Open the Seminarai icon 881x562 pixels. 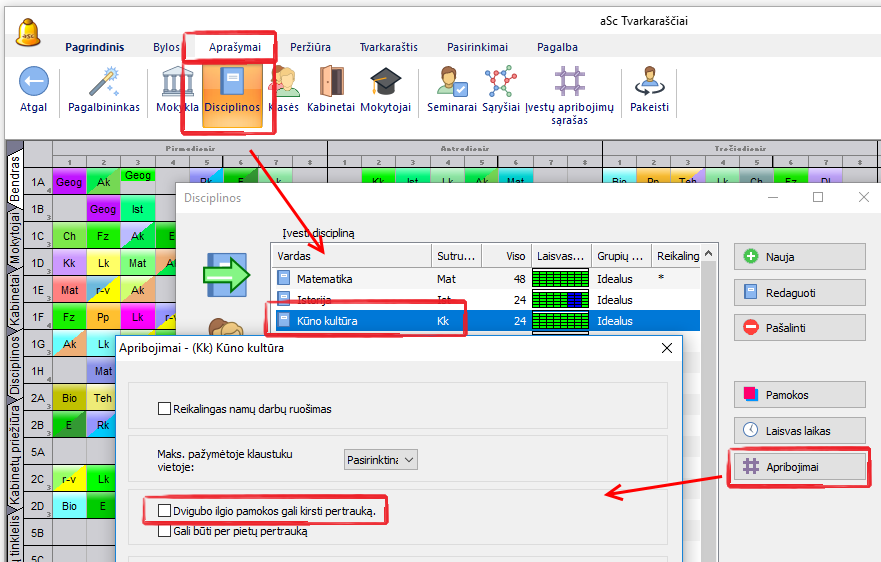(451, 84)
